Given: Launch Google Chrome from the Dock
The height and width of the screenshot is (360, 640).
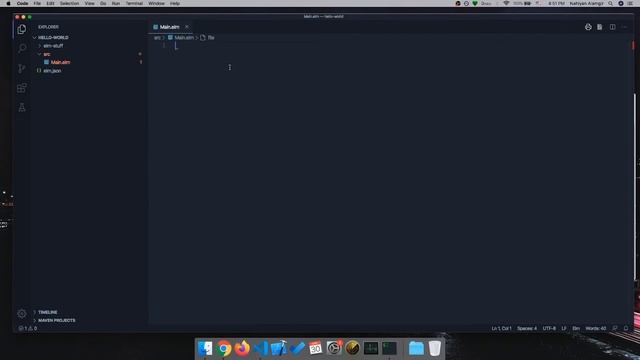Looking at the screenshot, I should pos(224,348).
